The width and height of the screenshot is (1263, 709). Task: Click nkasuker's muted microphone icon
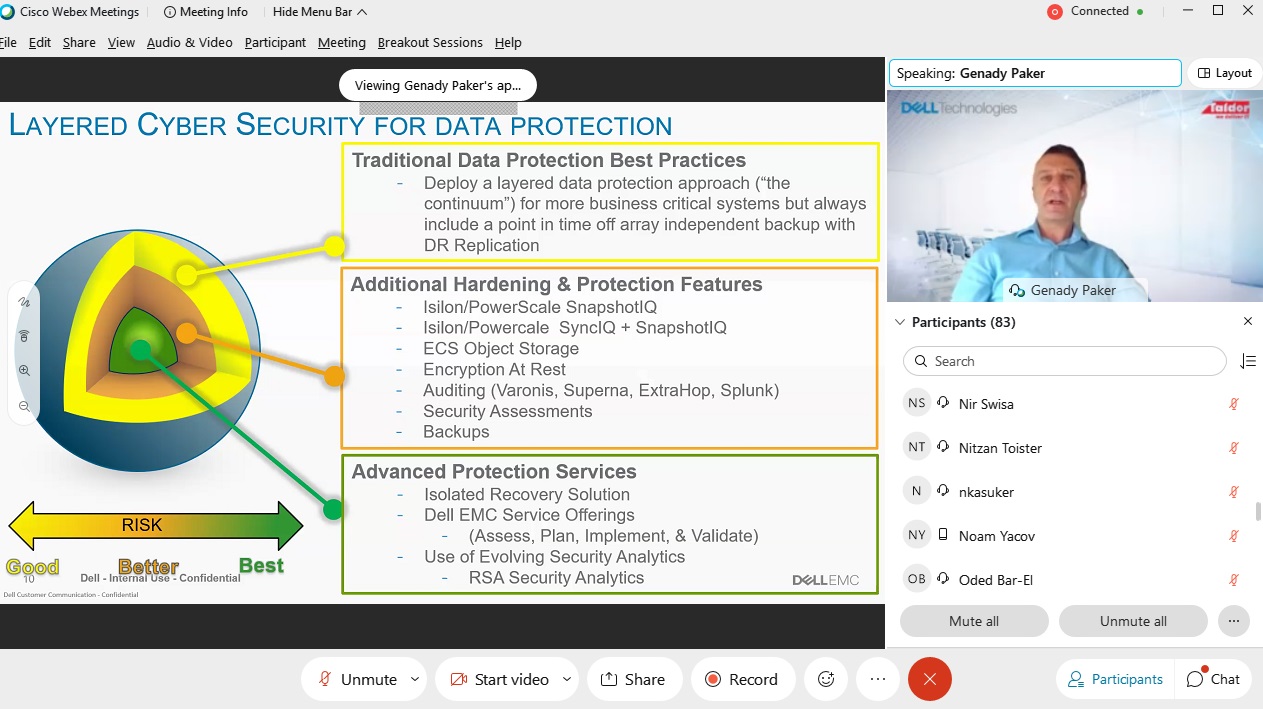pyautogui.click(x=1234, y=492)
